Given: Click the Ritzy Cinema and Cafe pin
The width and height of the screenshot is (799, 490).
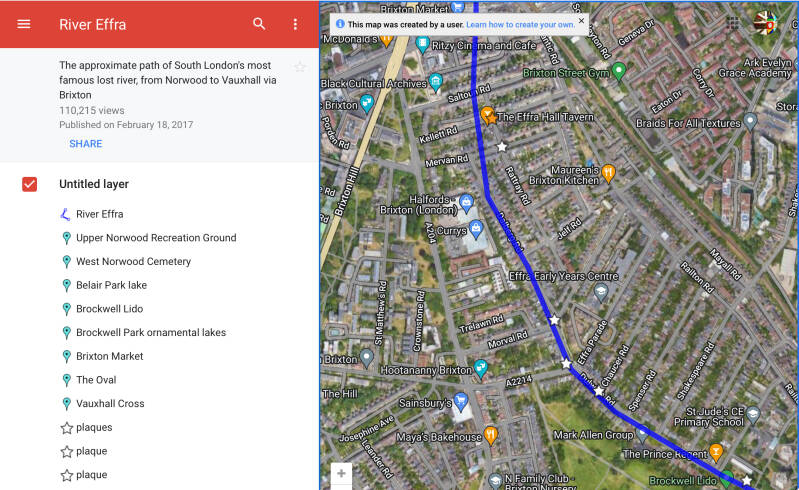Looking at the screenshot, I should pyautogui.click(x=422, y=44).
